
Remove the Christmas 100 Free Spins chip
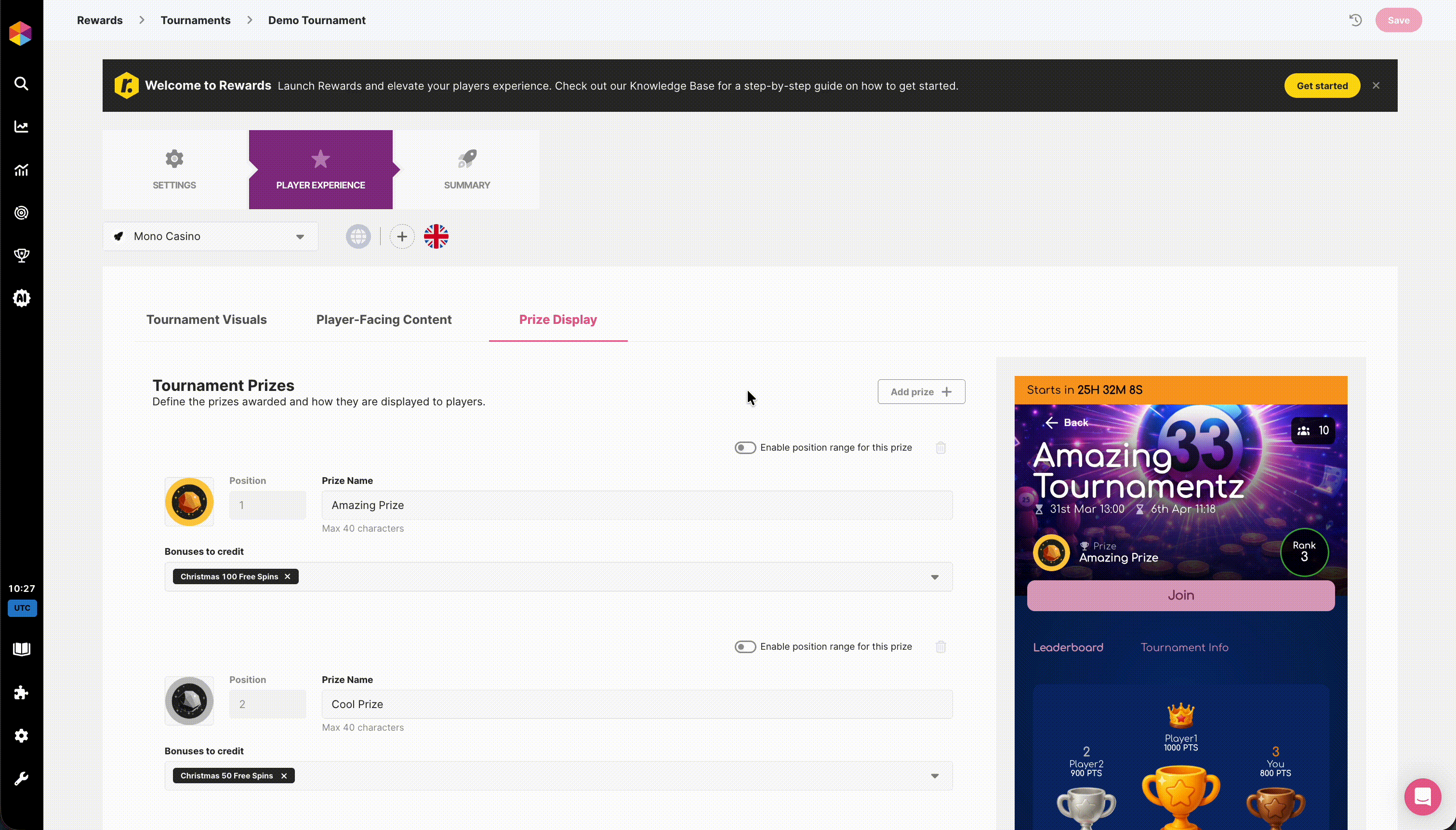[288, 577]
